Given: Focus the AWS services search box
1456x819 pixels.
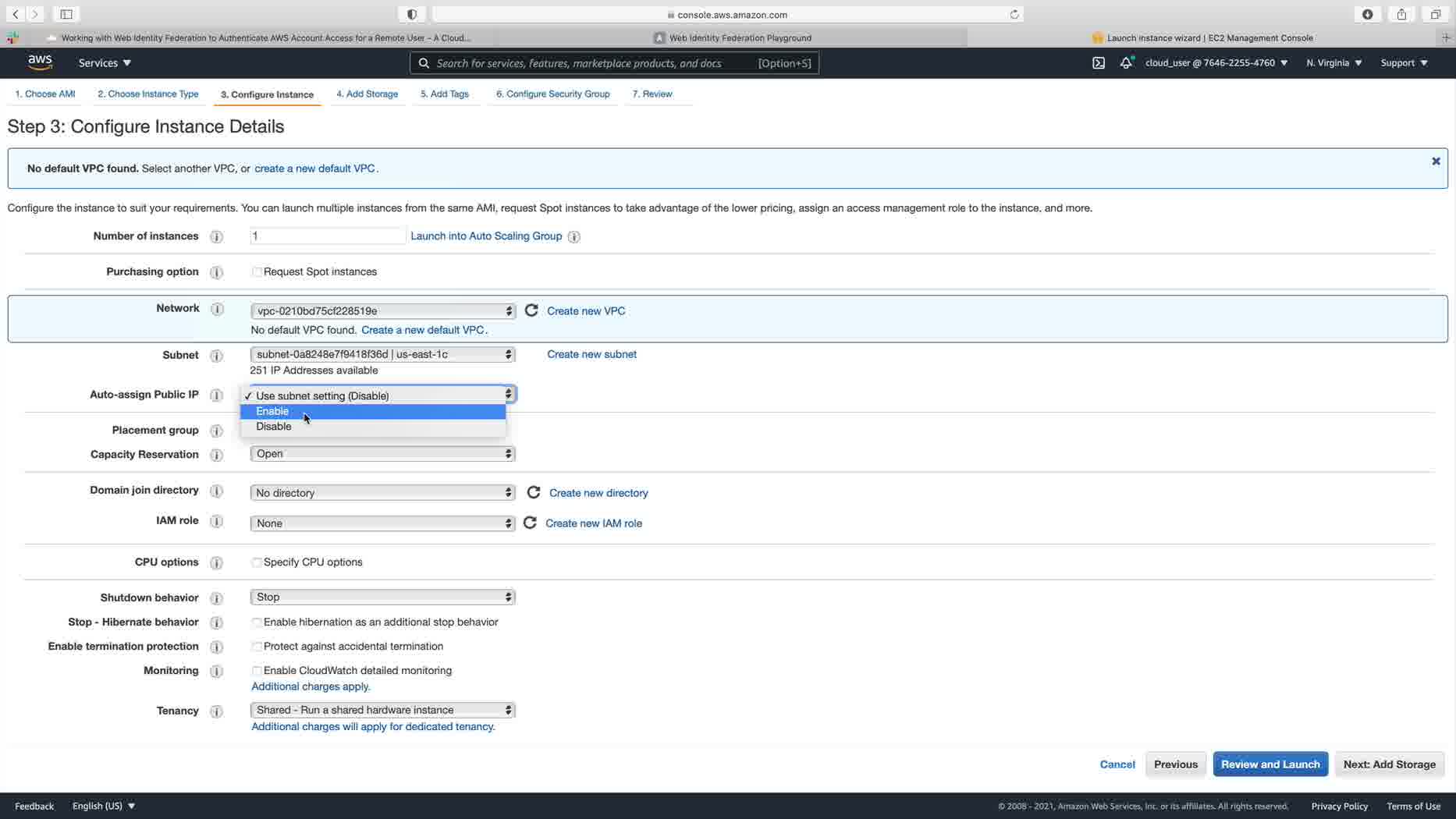Looking at the screenshot, I should [x=614, y=63].
